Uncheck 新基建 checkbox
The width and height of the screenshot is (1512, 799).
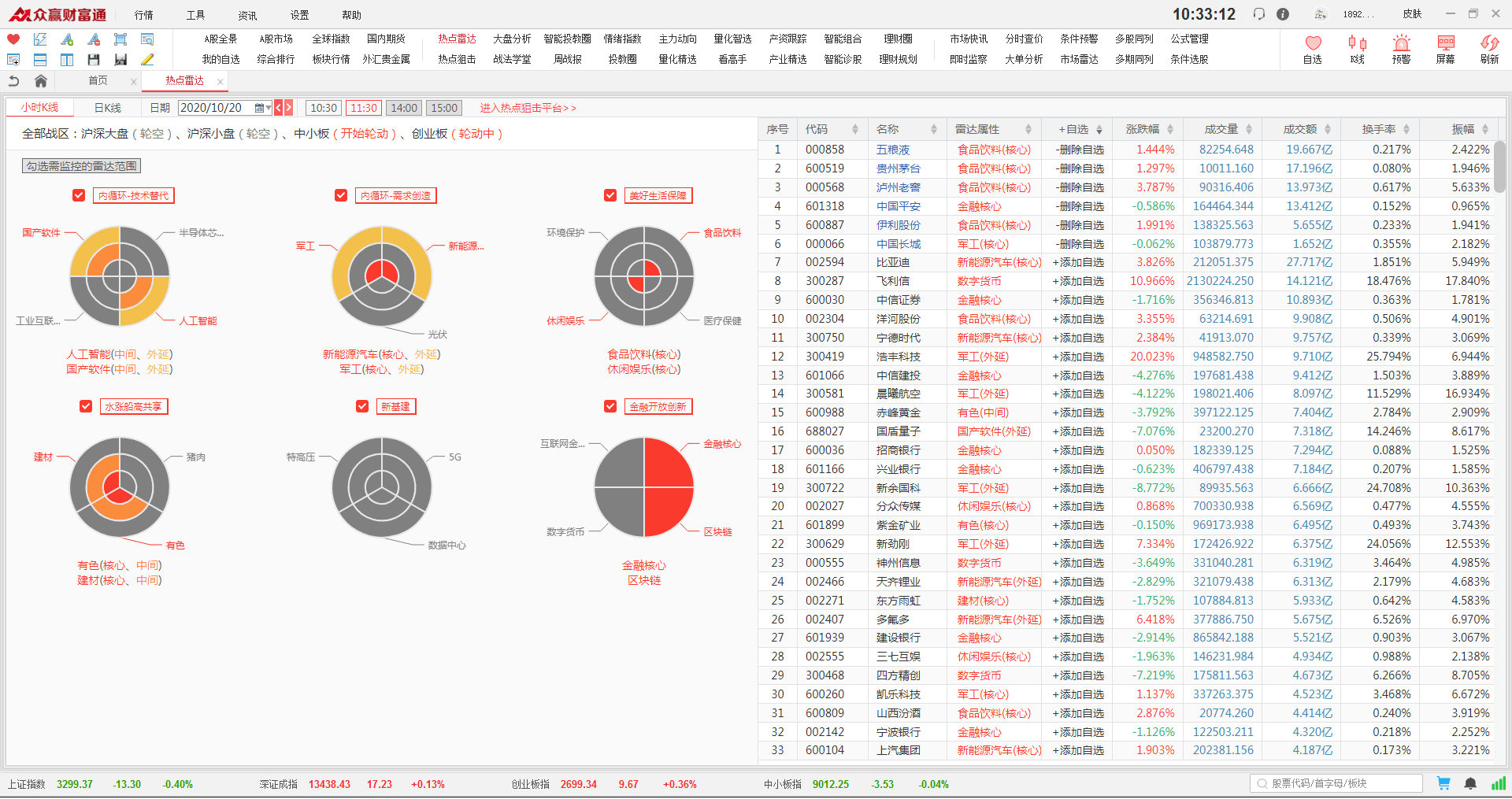(x=362, y=406)
